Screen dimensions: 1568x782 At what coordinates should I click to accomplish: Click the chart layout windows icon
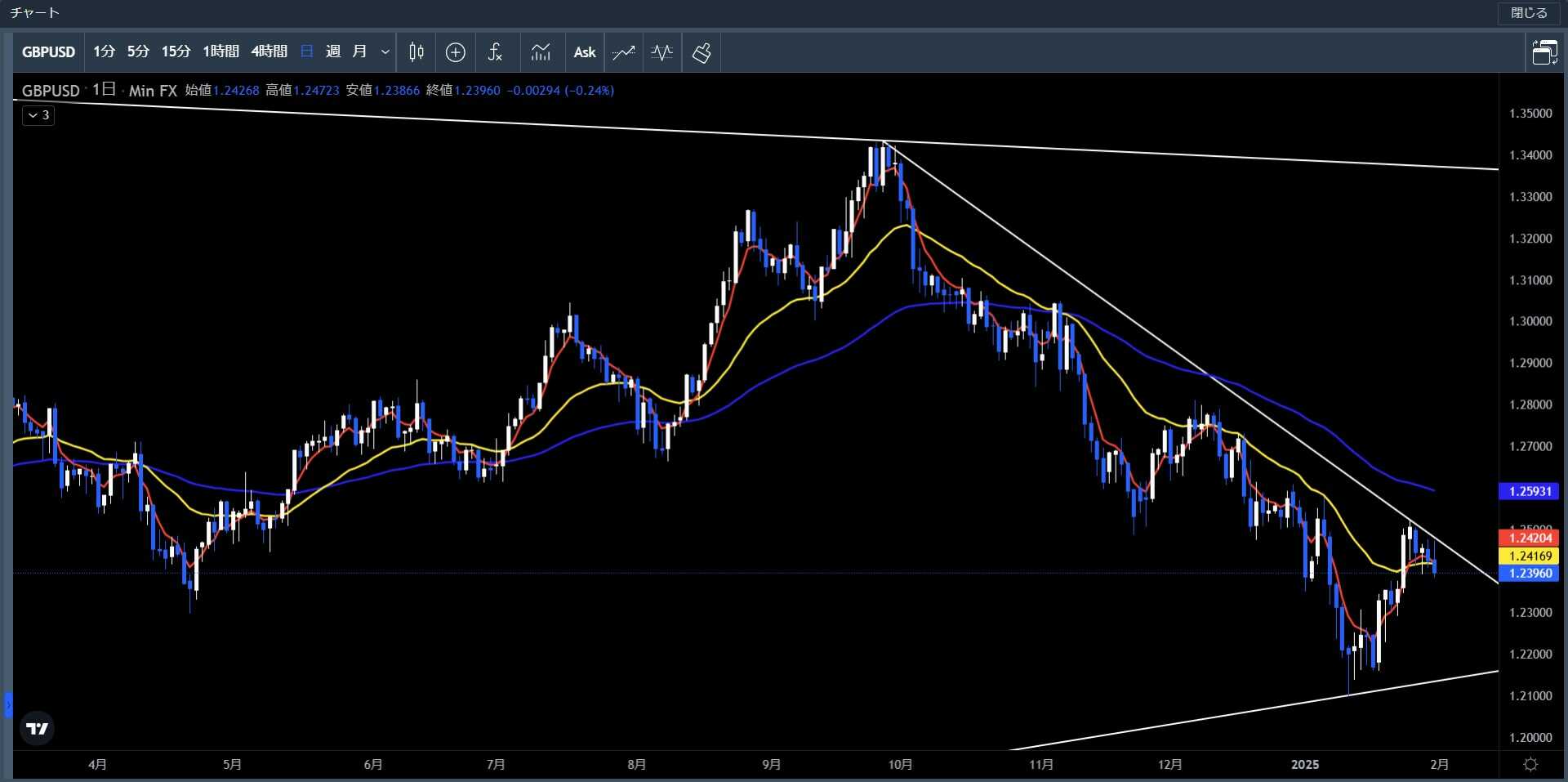pos(1544,52)
